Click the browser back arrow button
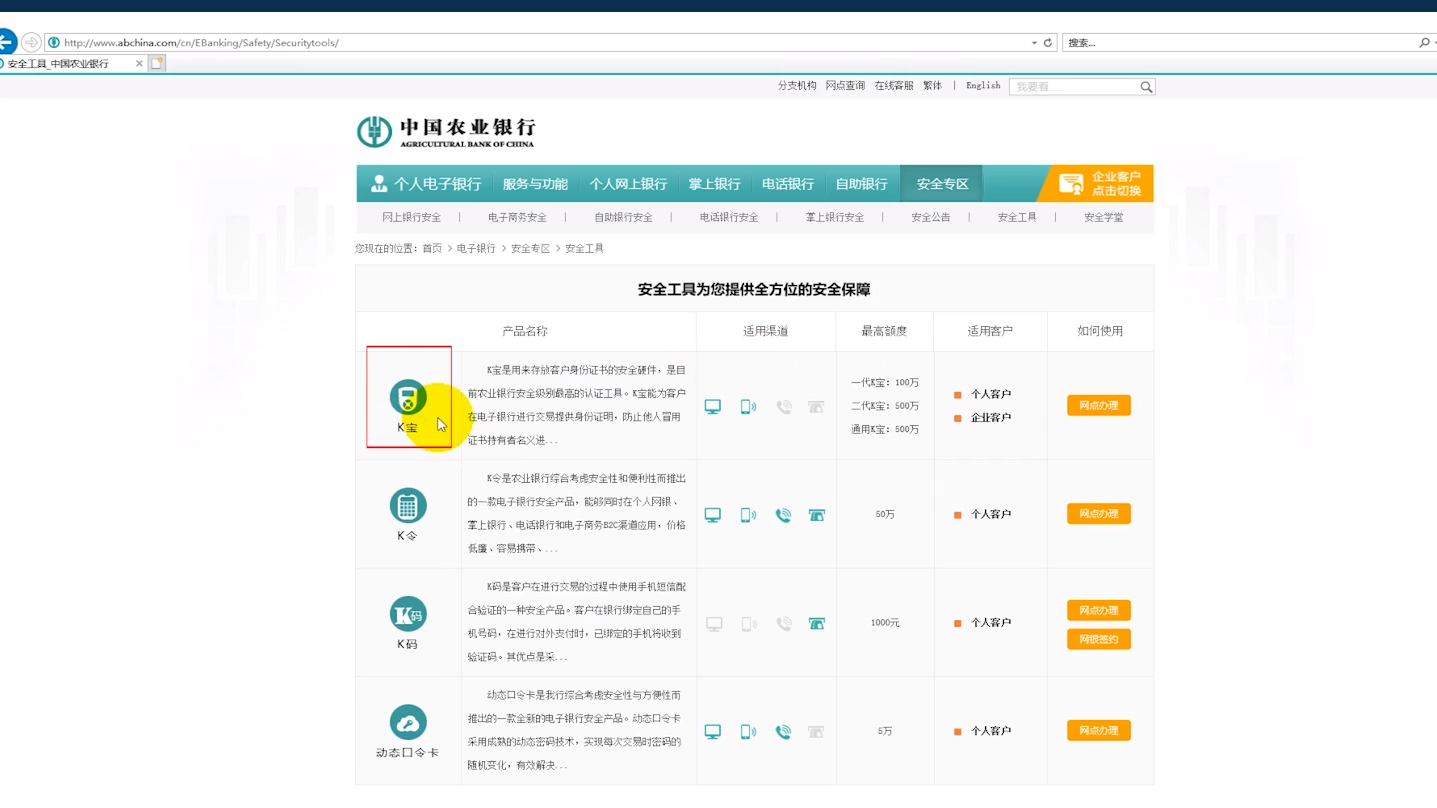The height and width of the screenshot is (808, 1437). [x=6, y=42]
